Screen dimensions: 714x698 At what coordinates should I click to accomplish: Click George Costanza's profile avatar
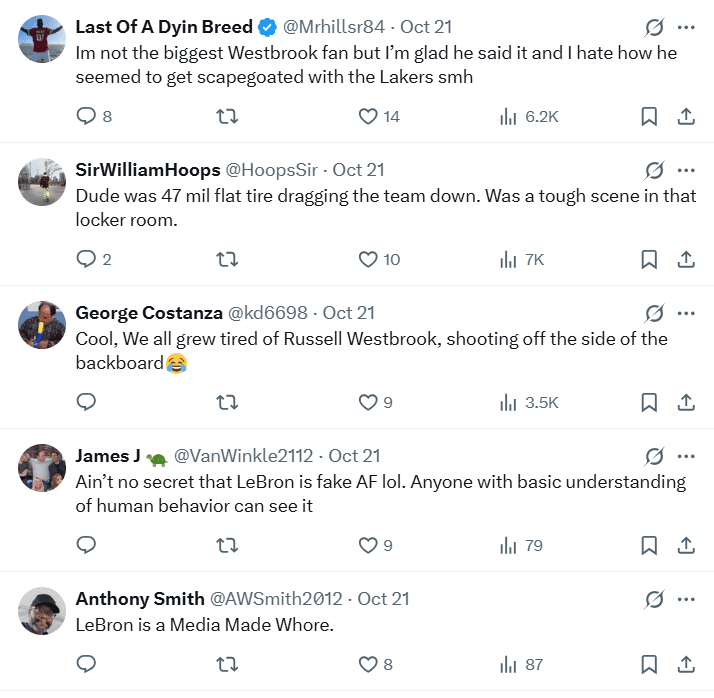43,323
